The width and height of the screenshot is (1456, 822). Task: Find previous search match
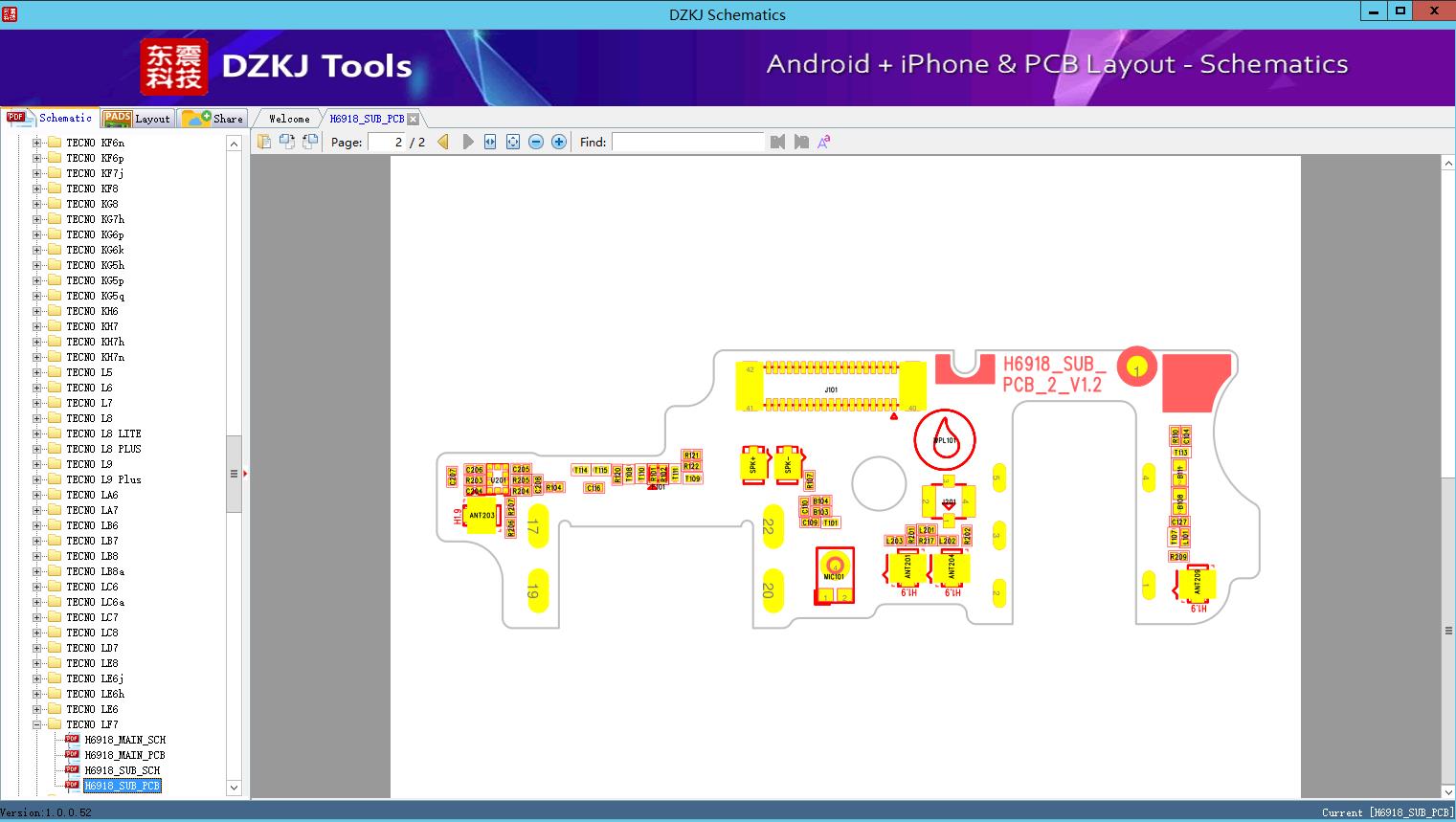pos(777,142)
